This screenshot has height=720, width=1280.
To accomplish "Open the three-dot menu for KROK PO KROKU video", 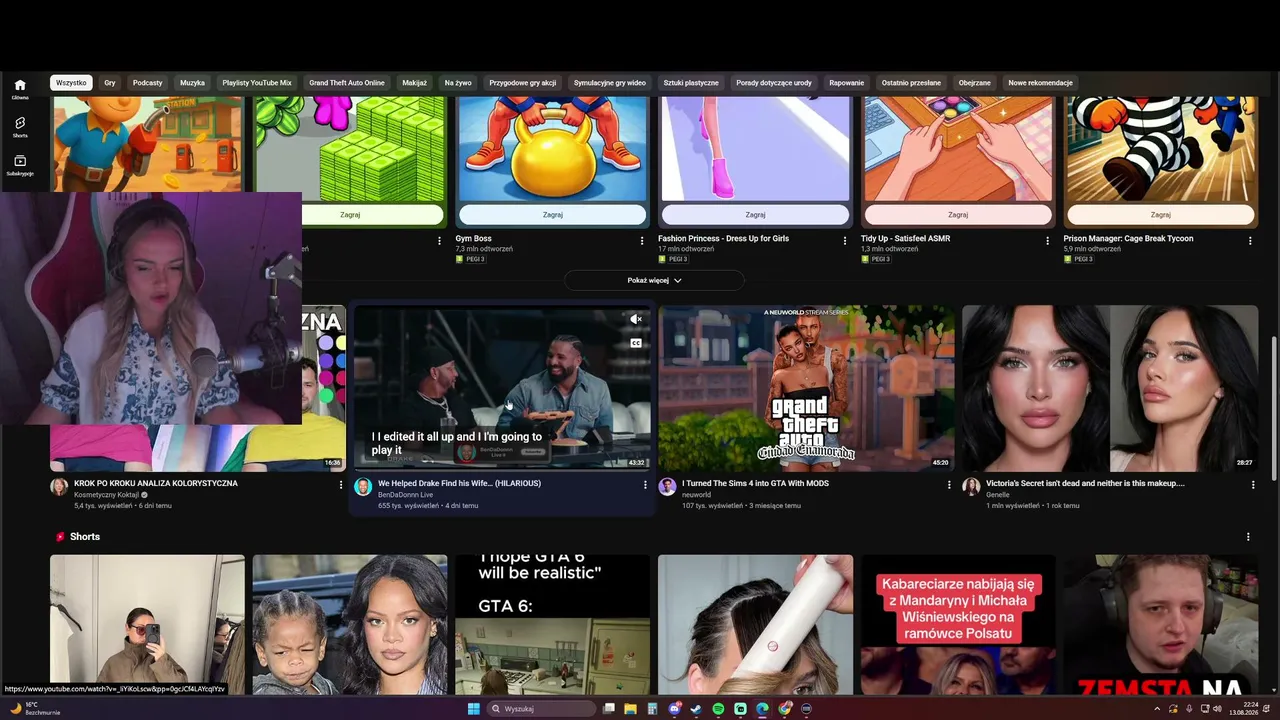I will point(341,485).
